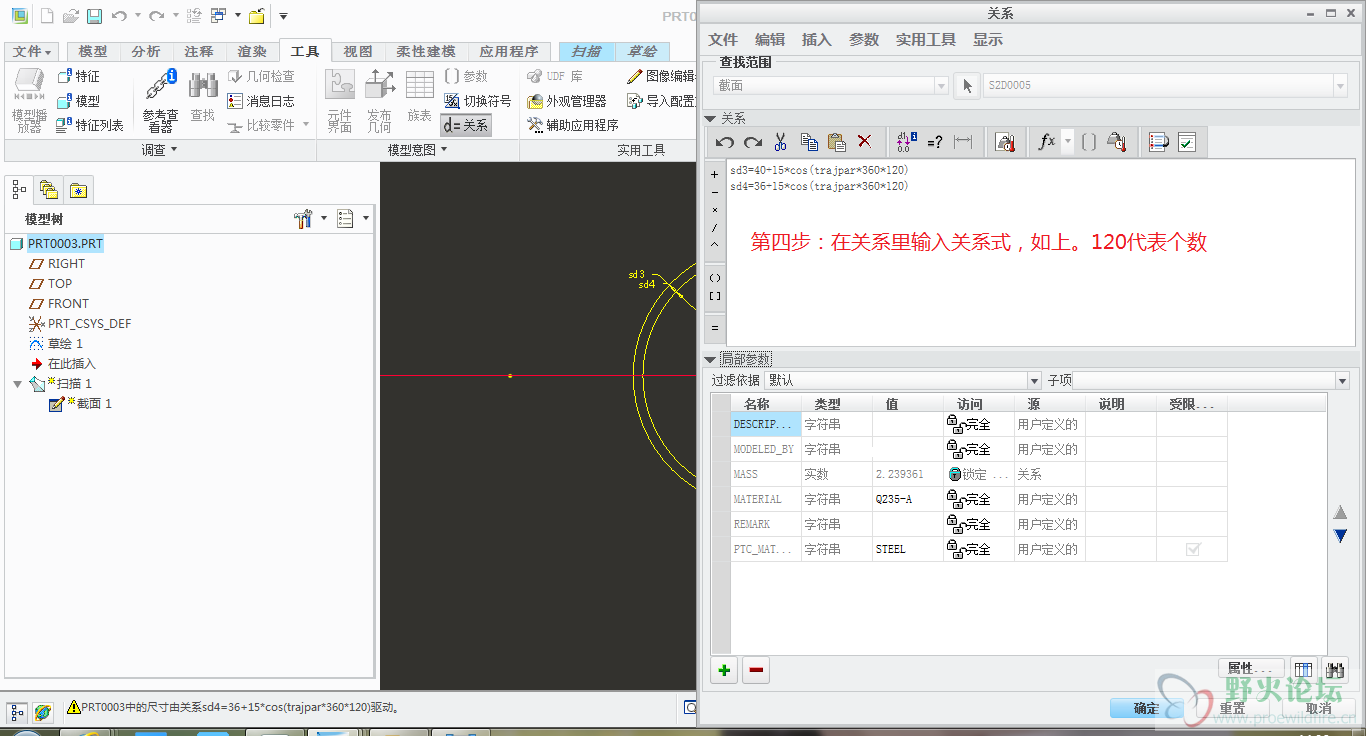
Task: Click the 辅助应用程序 auxiliary applications tool
Action: [x=573, y=125]
